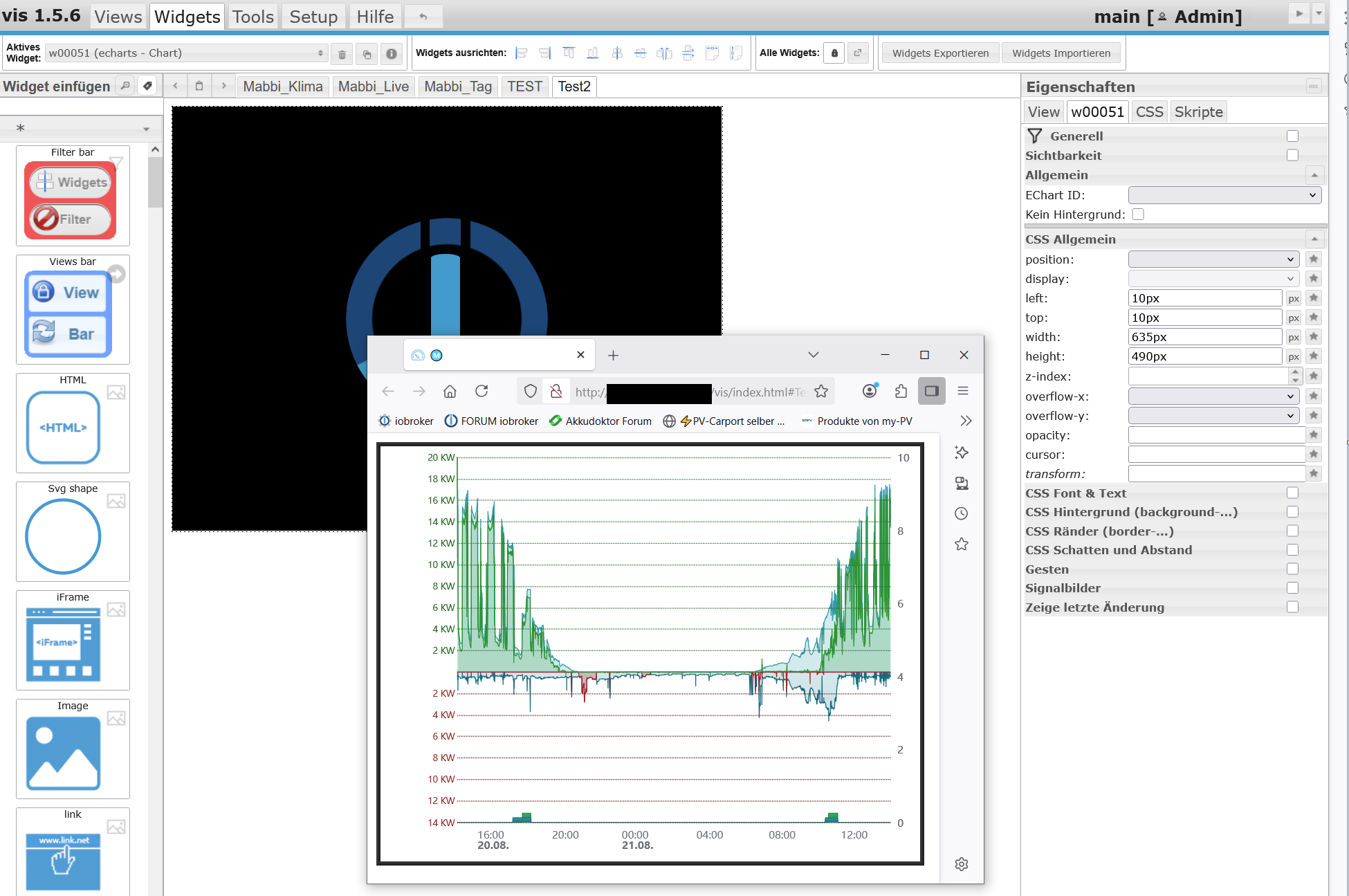Open Firefox extensions puzzle icon

[x=901, y=392]
